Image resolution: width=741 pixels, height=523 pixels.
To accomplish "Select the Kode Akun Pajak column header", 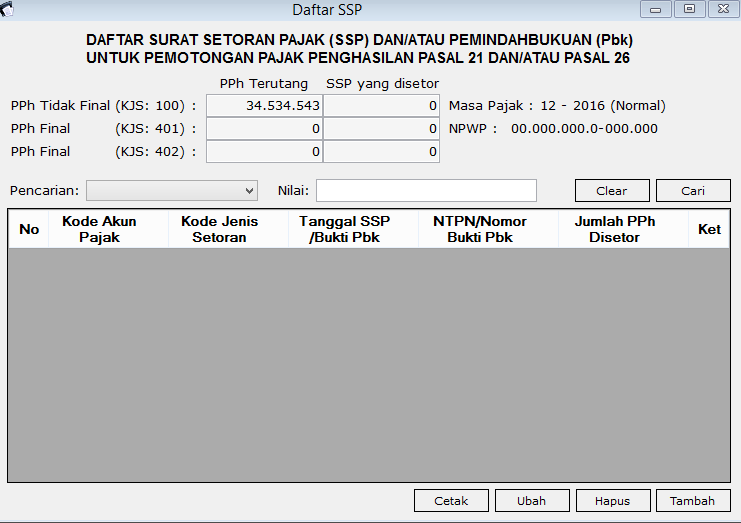I will click(109, 229).
